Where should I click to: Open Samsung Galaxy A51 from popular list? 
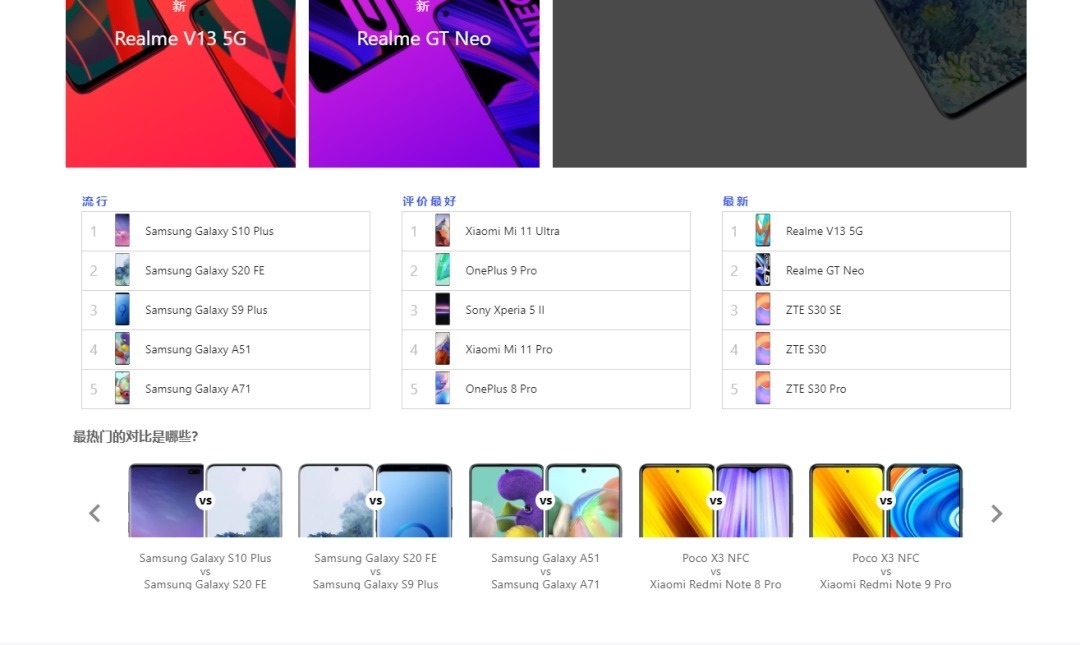[198, 349]
